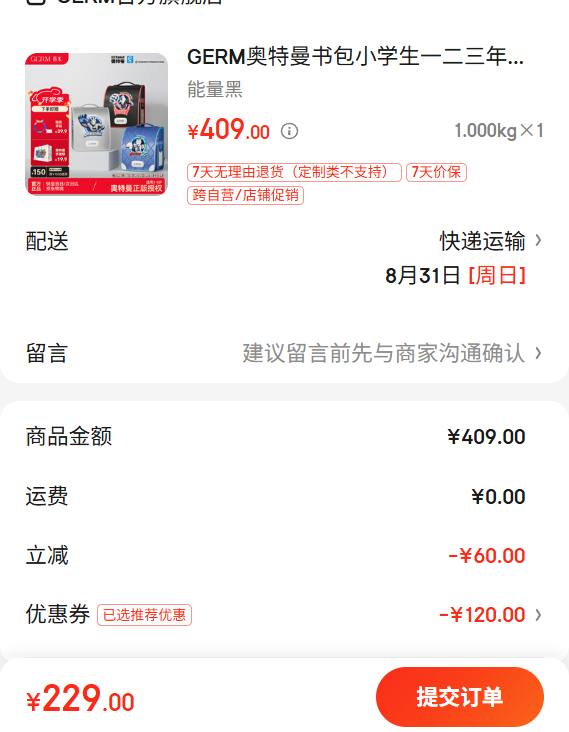Click the store icon at top left
Viewport: 569px width, 732px height.
pyautogui.click(x=36, y=1)
